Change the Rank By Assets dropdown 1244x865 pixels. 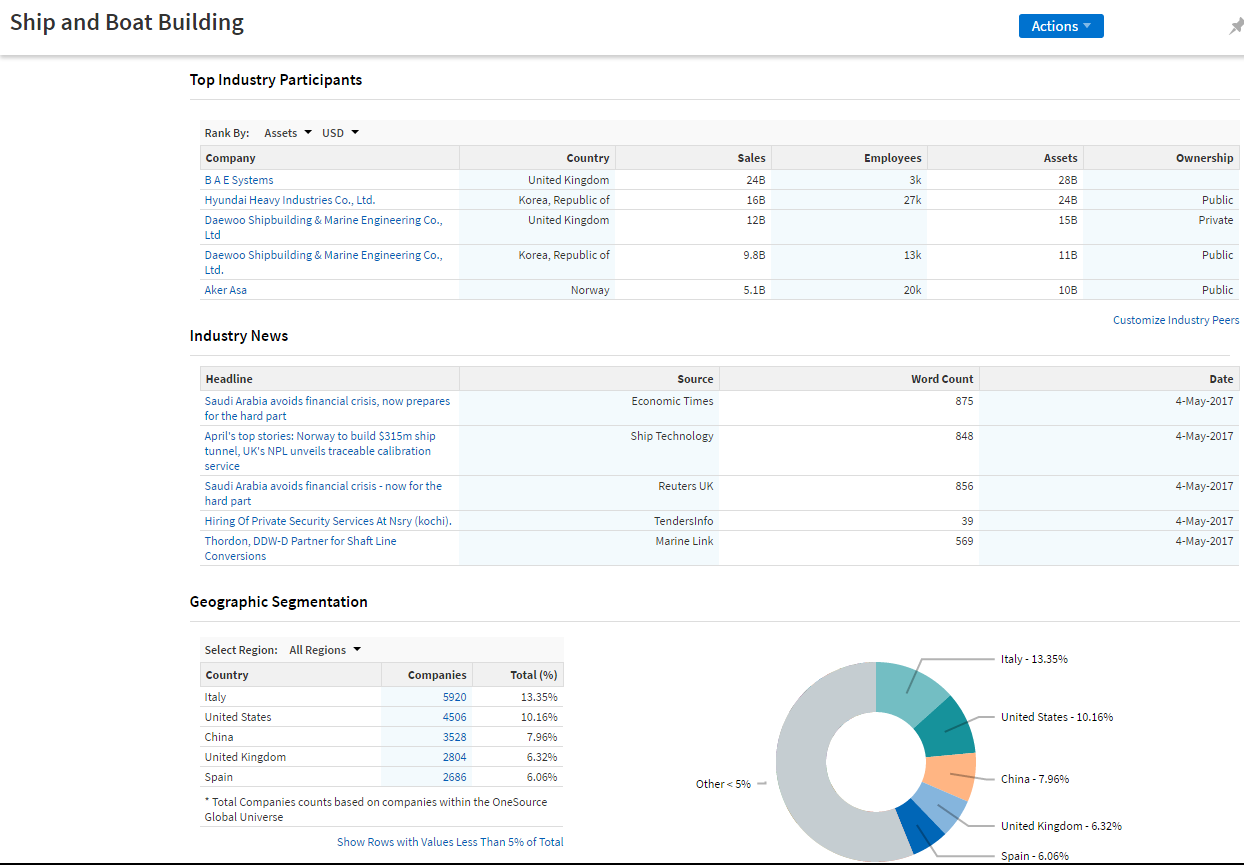point(288,133)
